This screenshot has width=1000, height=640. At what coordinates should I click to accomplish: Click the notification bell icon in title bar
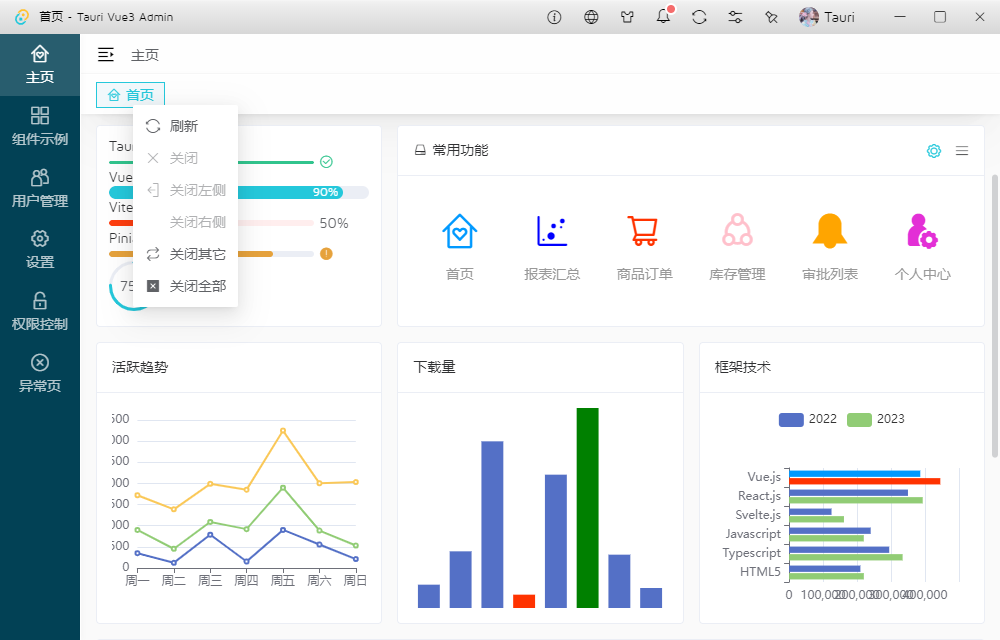tap(663, 17)
